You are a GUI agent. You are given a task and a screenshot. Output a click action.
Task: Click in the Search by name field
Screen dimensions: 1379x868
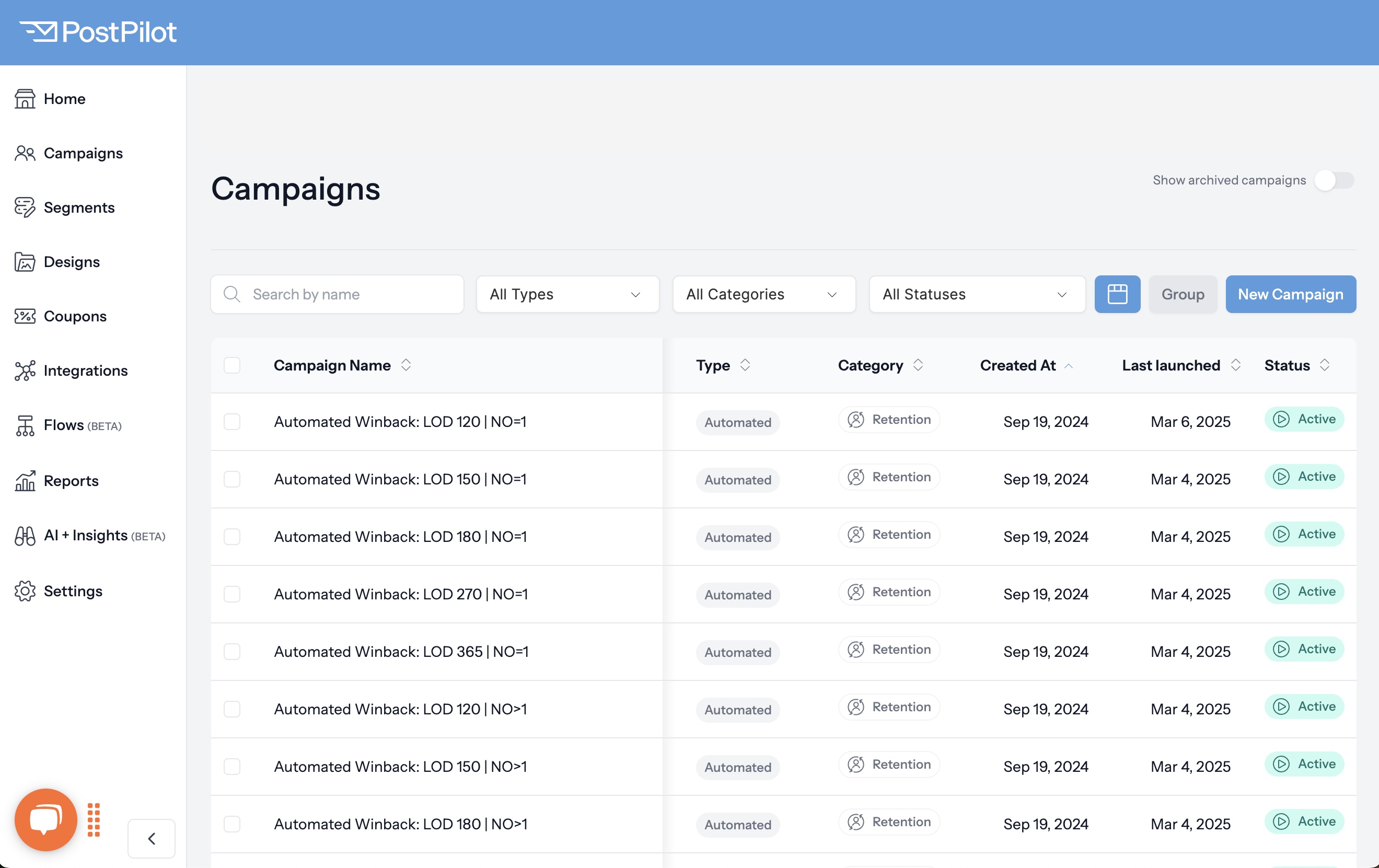[338, 294]
